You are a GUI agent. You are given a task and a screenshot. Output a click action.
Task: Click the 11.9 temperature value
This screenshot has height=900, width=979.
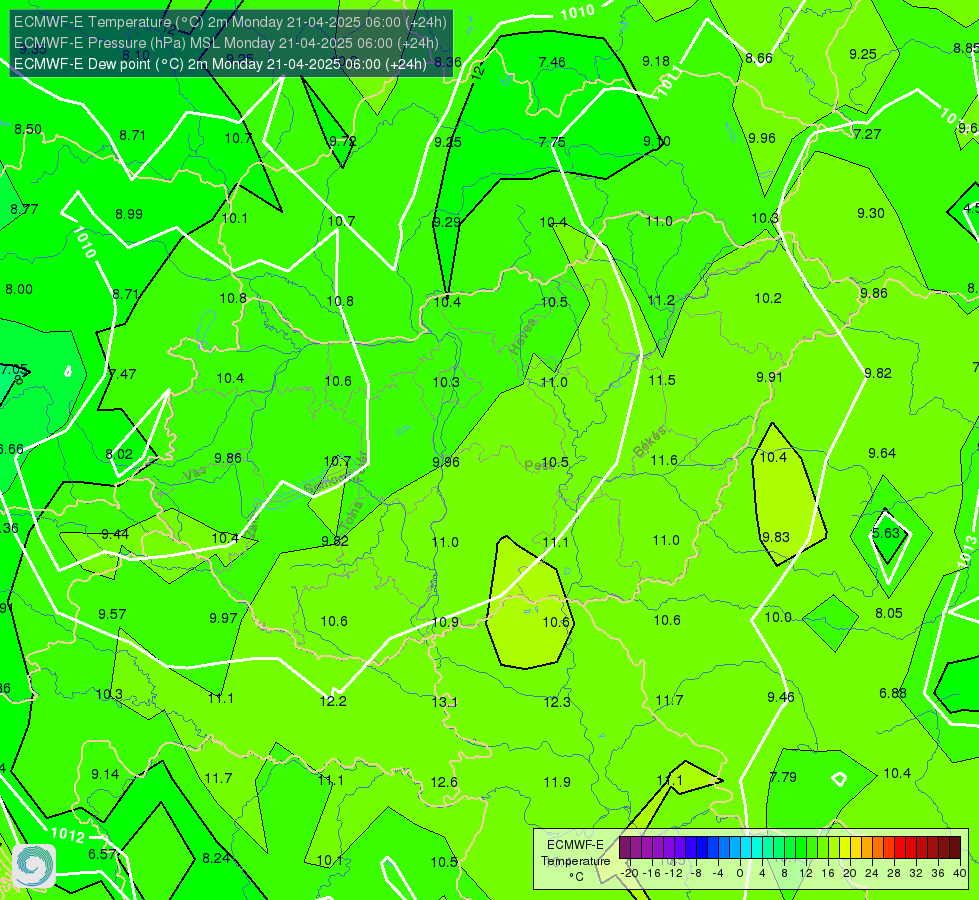557,782
